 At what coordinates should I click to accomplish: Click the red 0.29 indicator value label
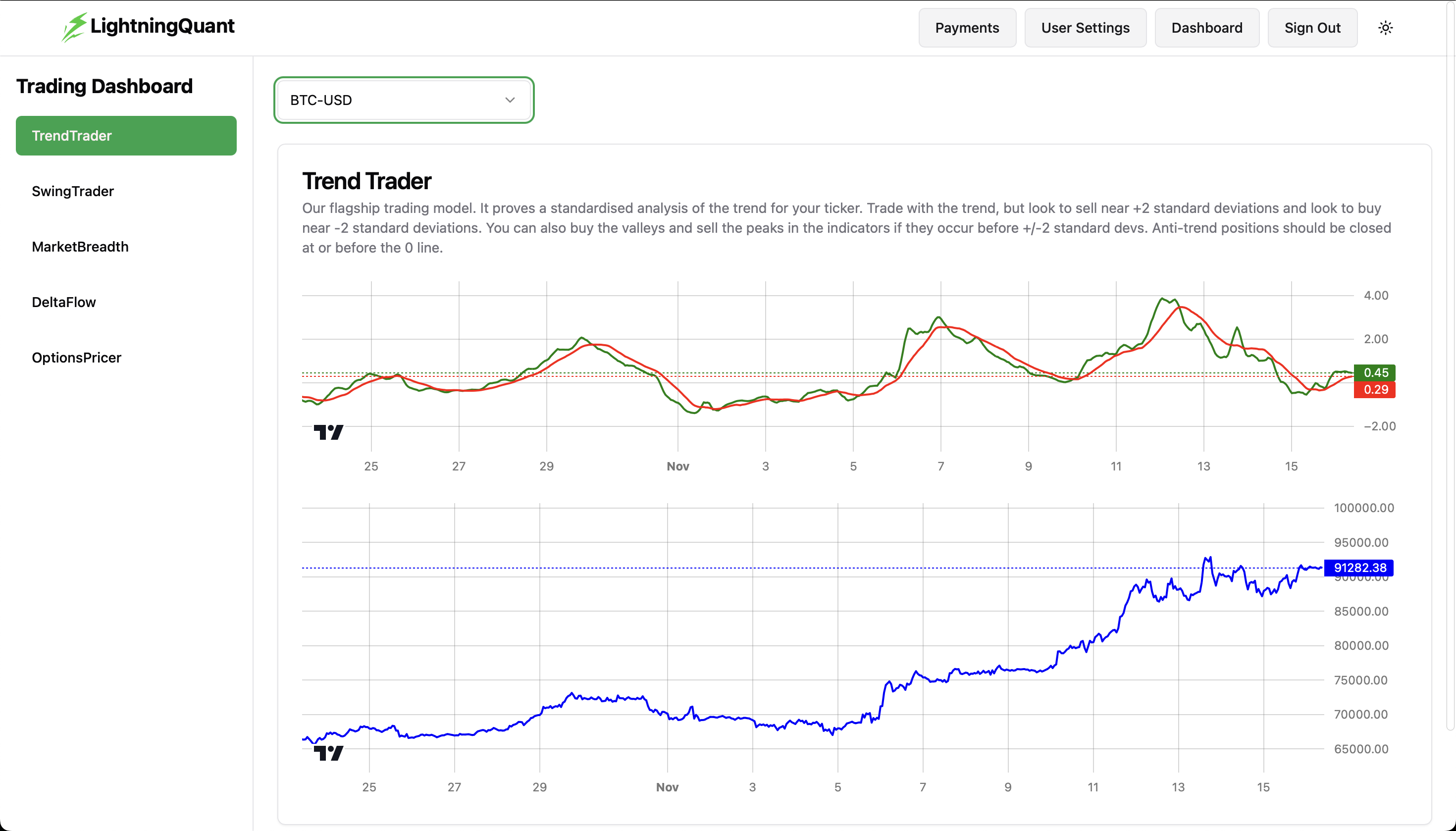pyautogui.click(x=1374, y=390)
